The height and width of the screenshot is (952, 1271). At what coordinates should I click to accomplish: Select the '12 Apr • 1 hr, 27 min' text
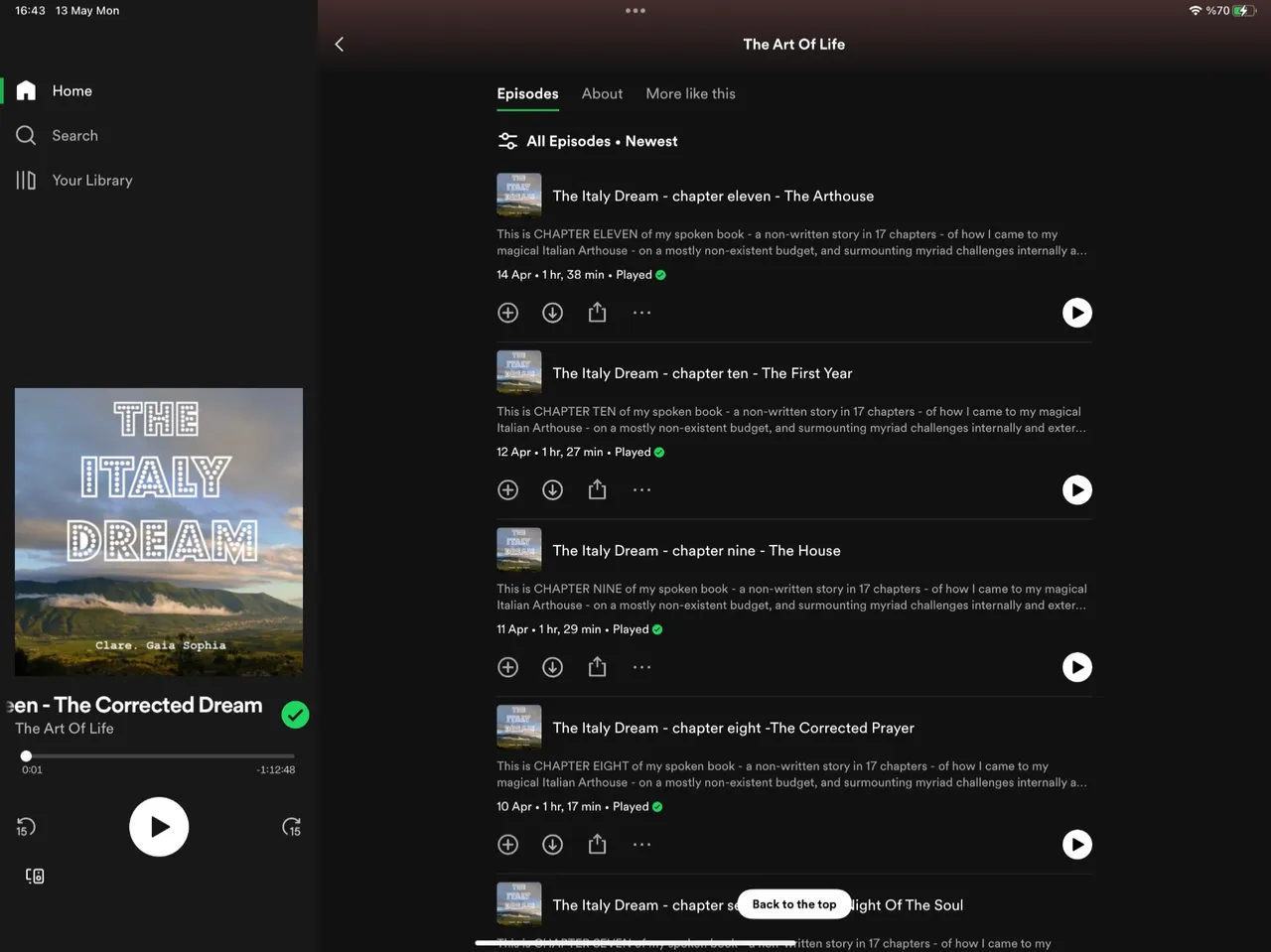tap(550, 452)
